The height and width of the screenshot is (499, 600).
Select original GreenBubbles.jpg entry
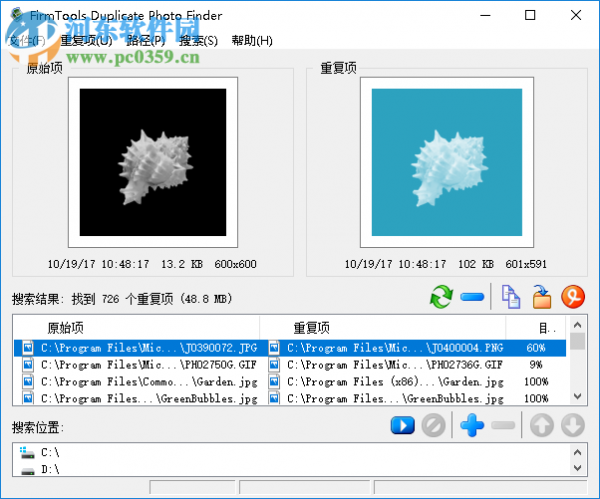click(149, 398)
